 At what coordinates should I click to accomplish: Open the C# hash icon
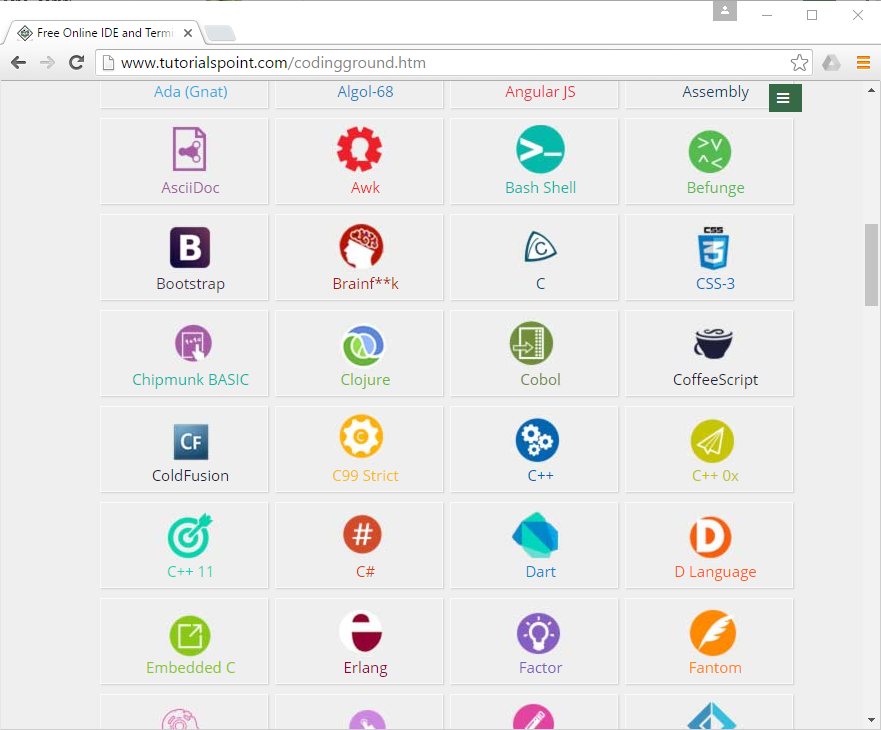[x=362, y=534]
